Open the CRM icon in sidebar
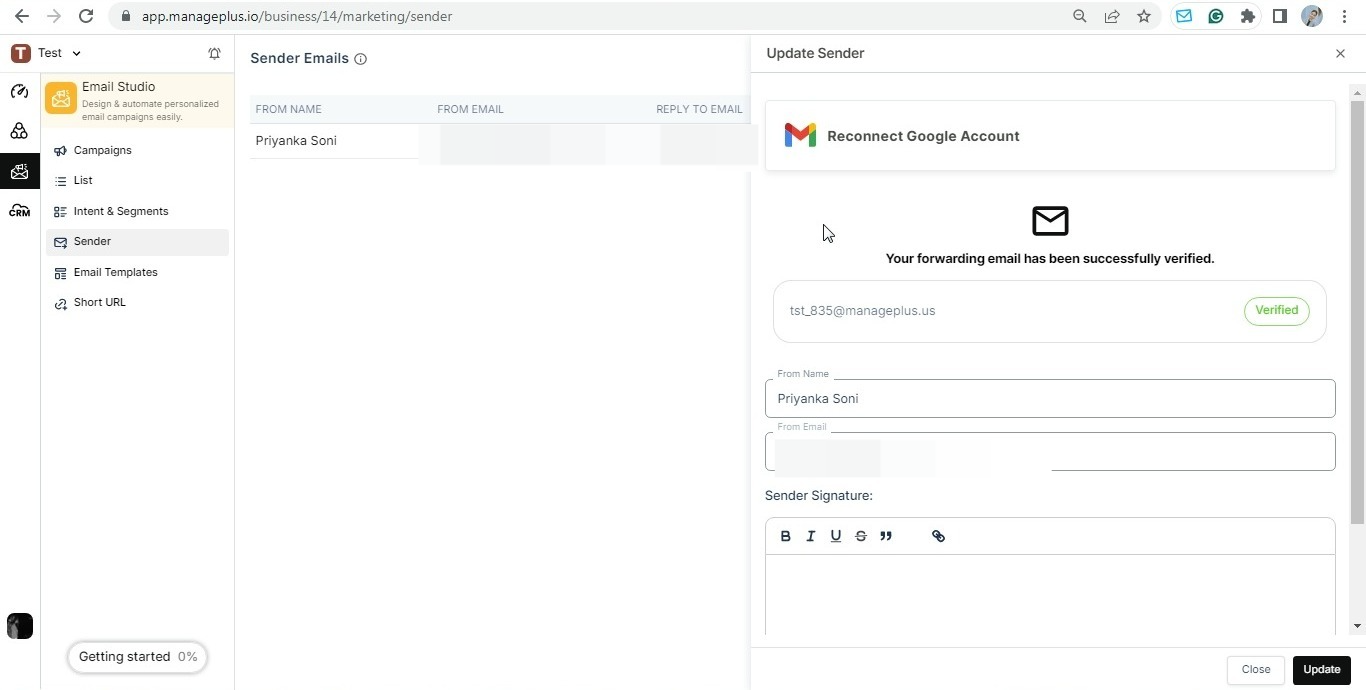Viewport: 1366px width, 690px height. [x=19, y=211]
